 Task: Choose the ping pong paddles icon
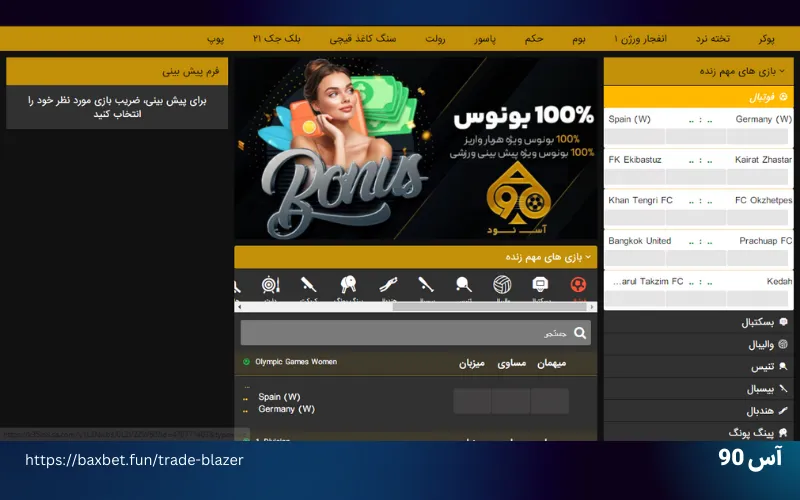(348, 286)
